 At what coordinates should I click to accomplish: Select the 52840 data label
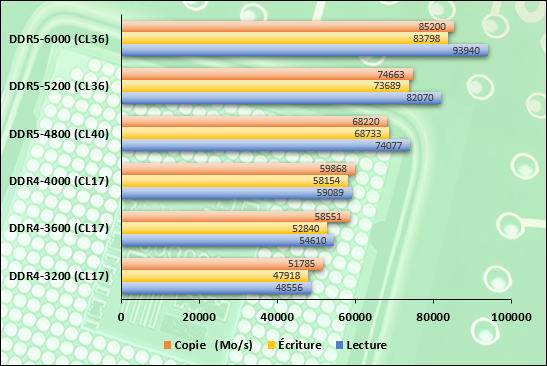tap(306, 229)
